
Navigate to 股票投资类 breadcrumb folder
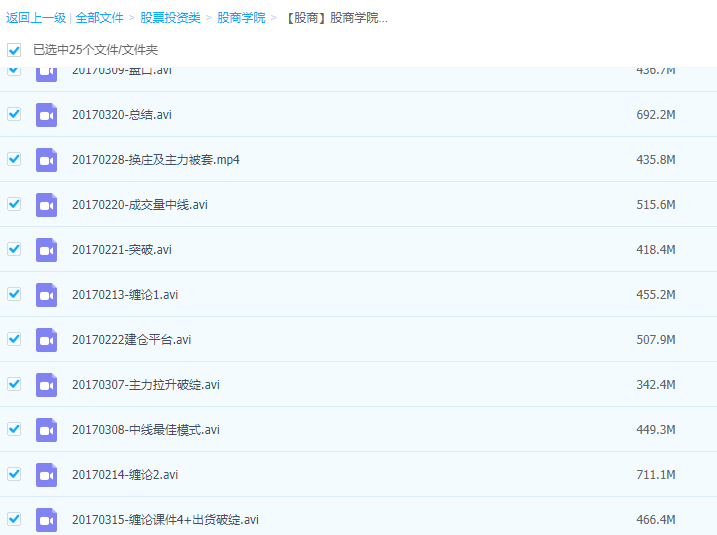coord(170,18)
